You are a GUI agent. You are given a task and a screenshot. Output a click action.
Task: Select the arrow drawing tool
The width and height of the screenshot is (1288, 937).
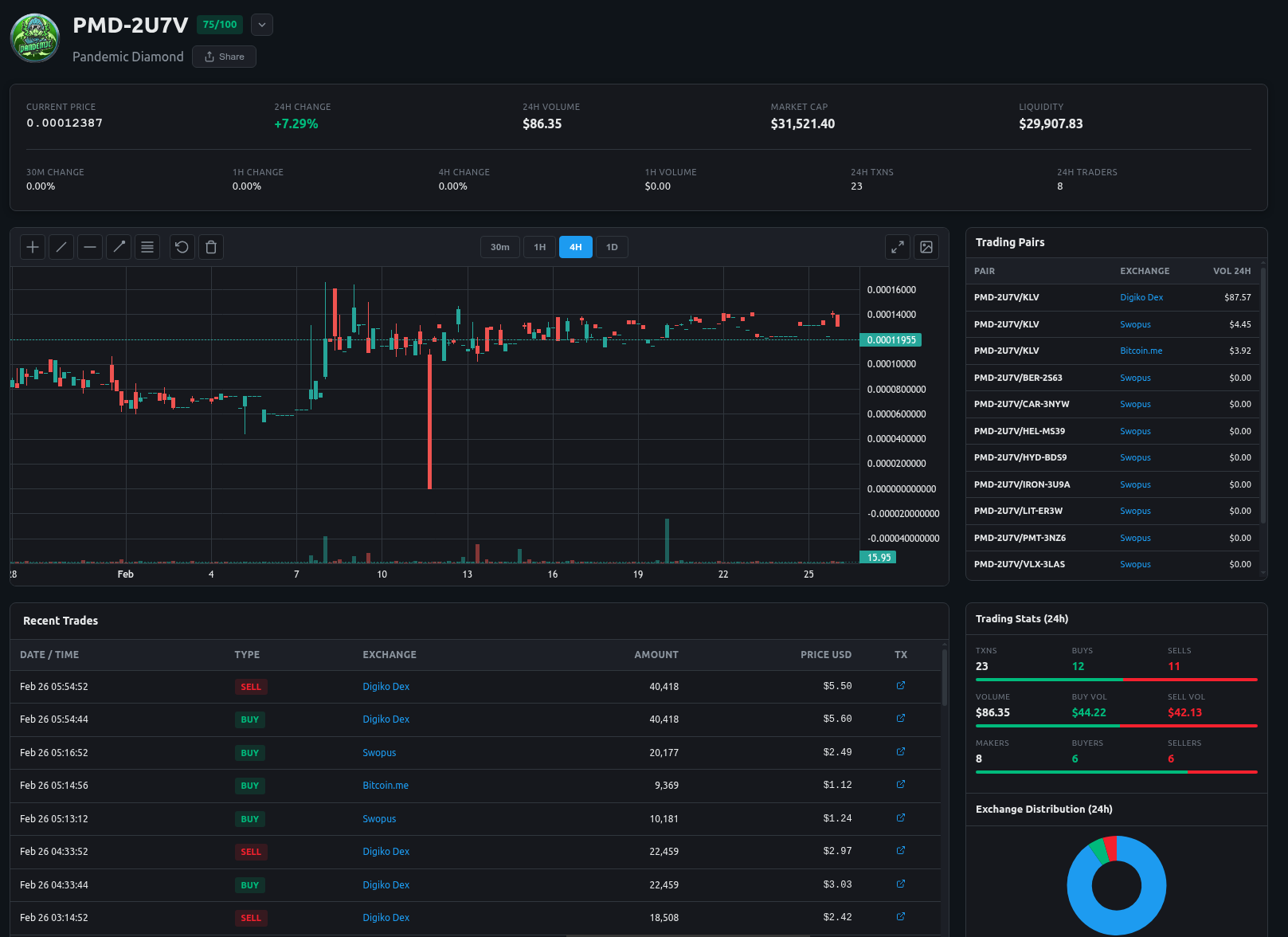click(119, 247)
